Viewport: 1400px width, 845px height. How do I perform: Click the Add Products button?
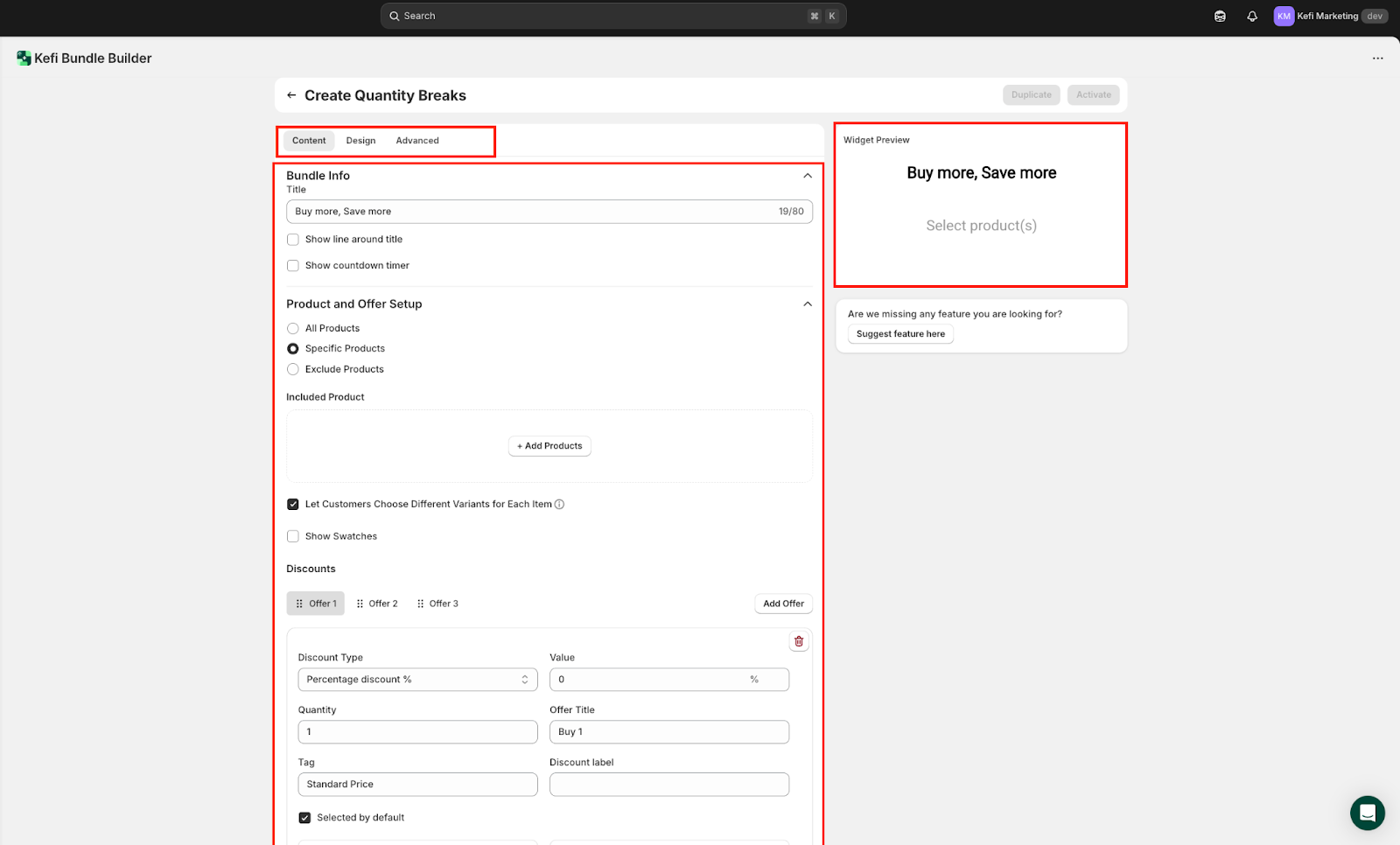[x=549, y=446]
